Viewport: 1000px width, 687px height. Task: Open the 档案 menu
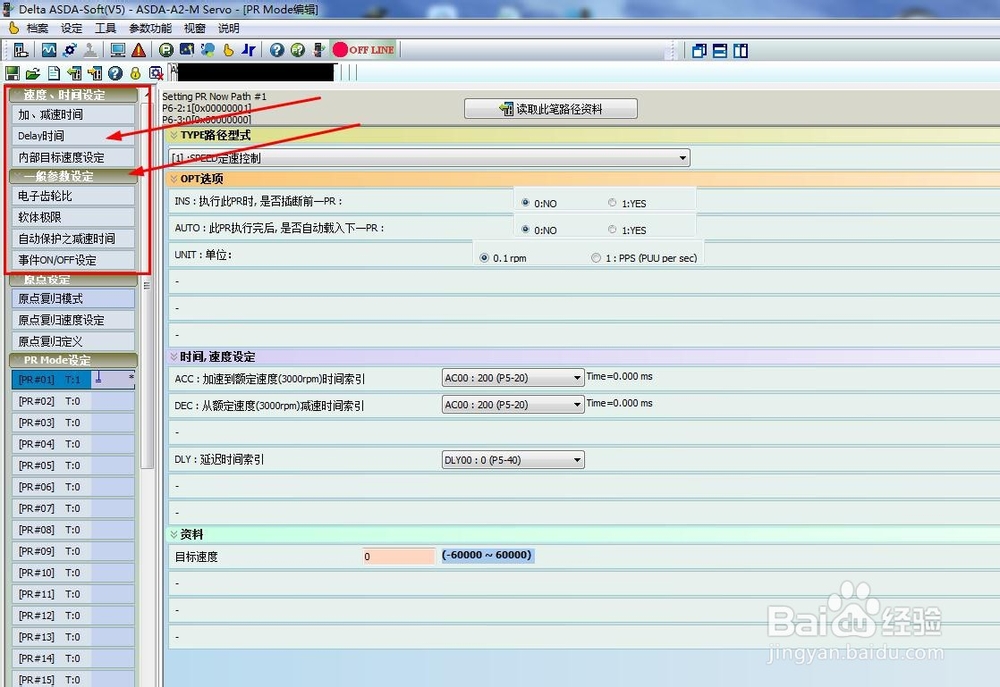coord(37,28)
